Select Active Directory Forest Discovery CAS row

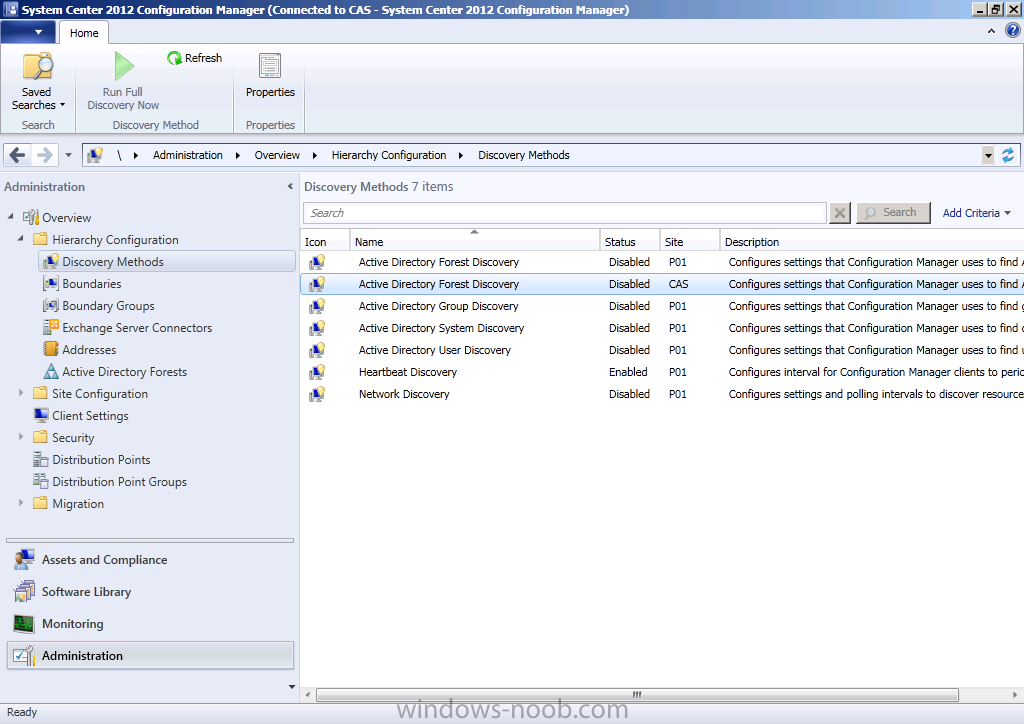pos(662,284)
